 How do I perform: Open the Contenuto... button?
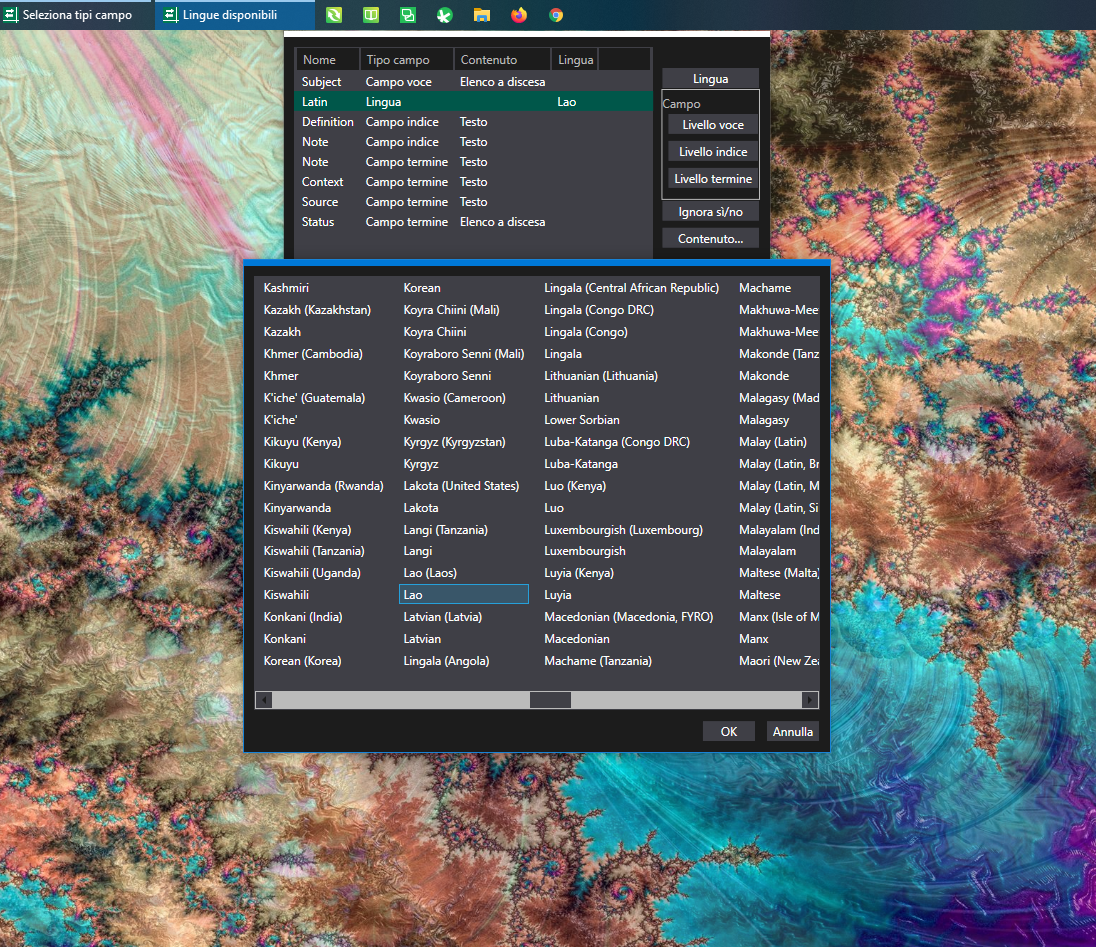pyautogui.click(x=710, y=238)
